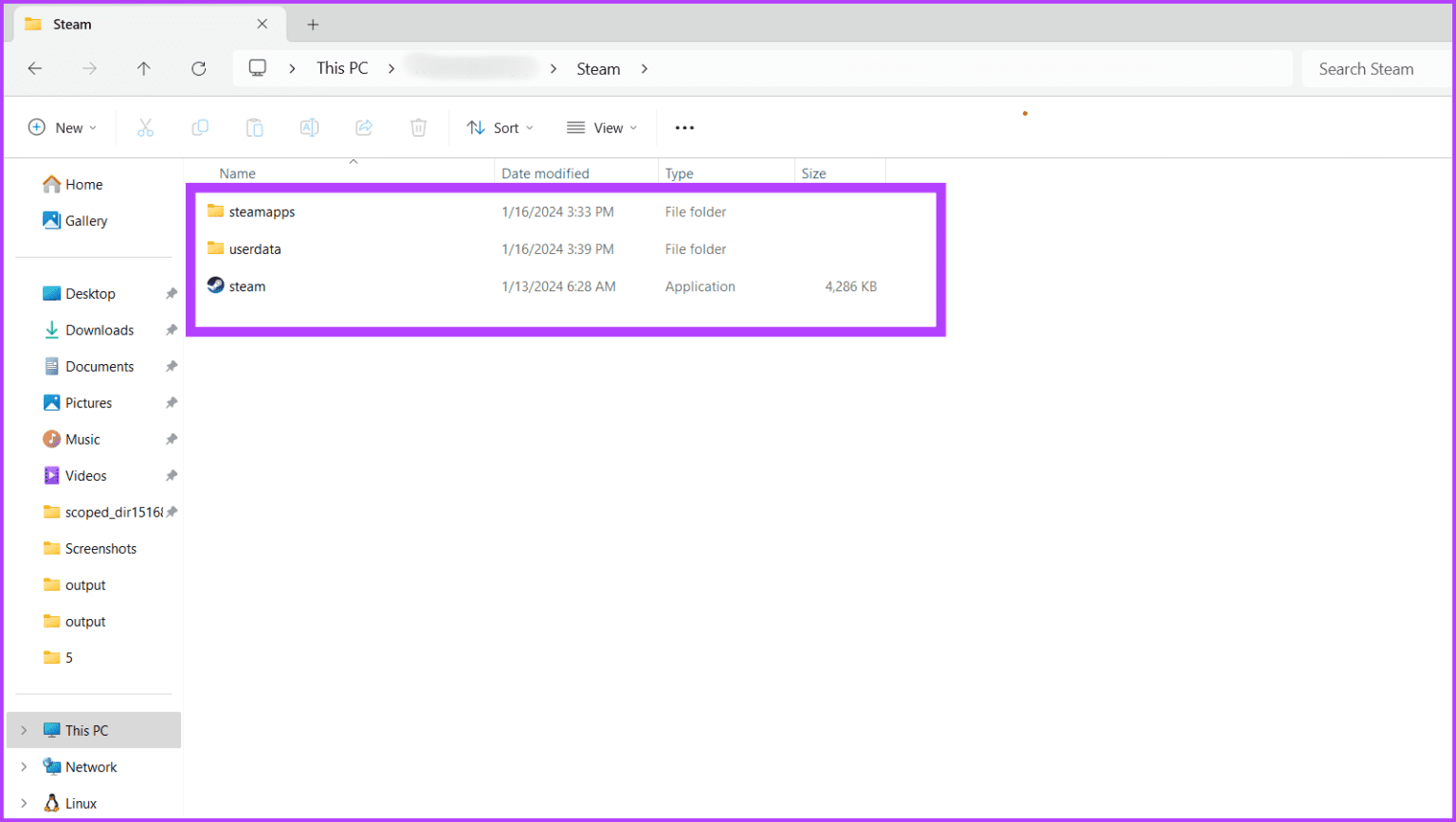Cut the selected files using toolbar scissors icon
This screenshot has width=1456, height=822.
(145, 127)
